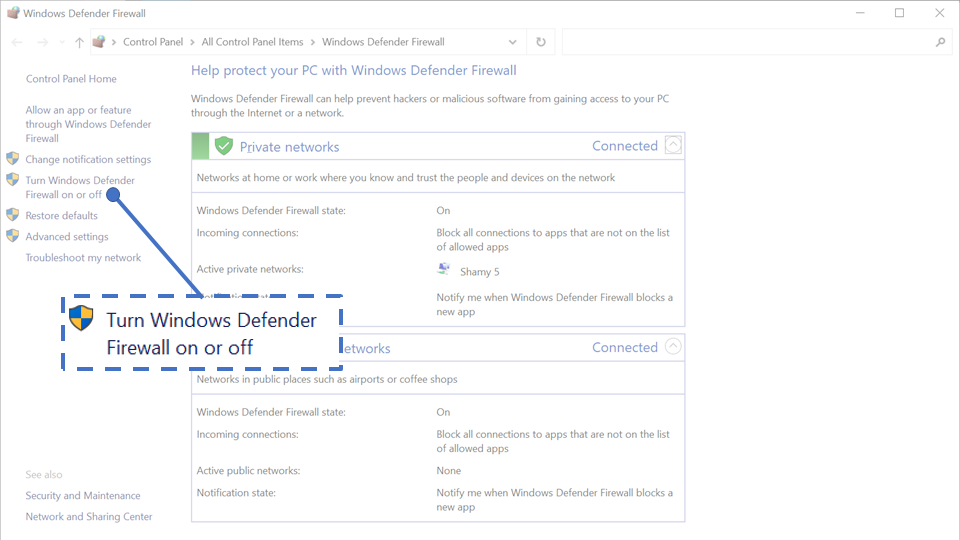960x540 pixels.
Task: Open Network and Sharing Center link
Action: tap(89, 516)
